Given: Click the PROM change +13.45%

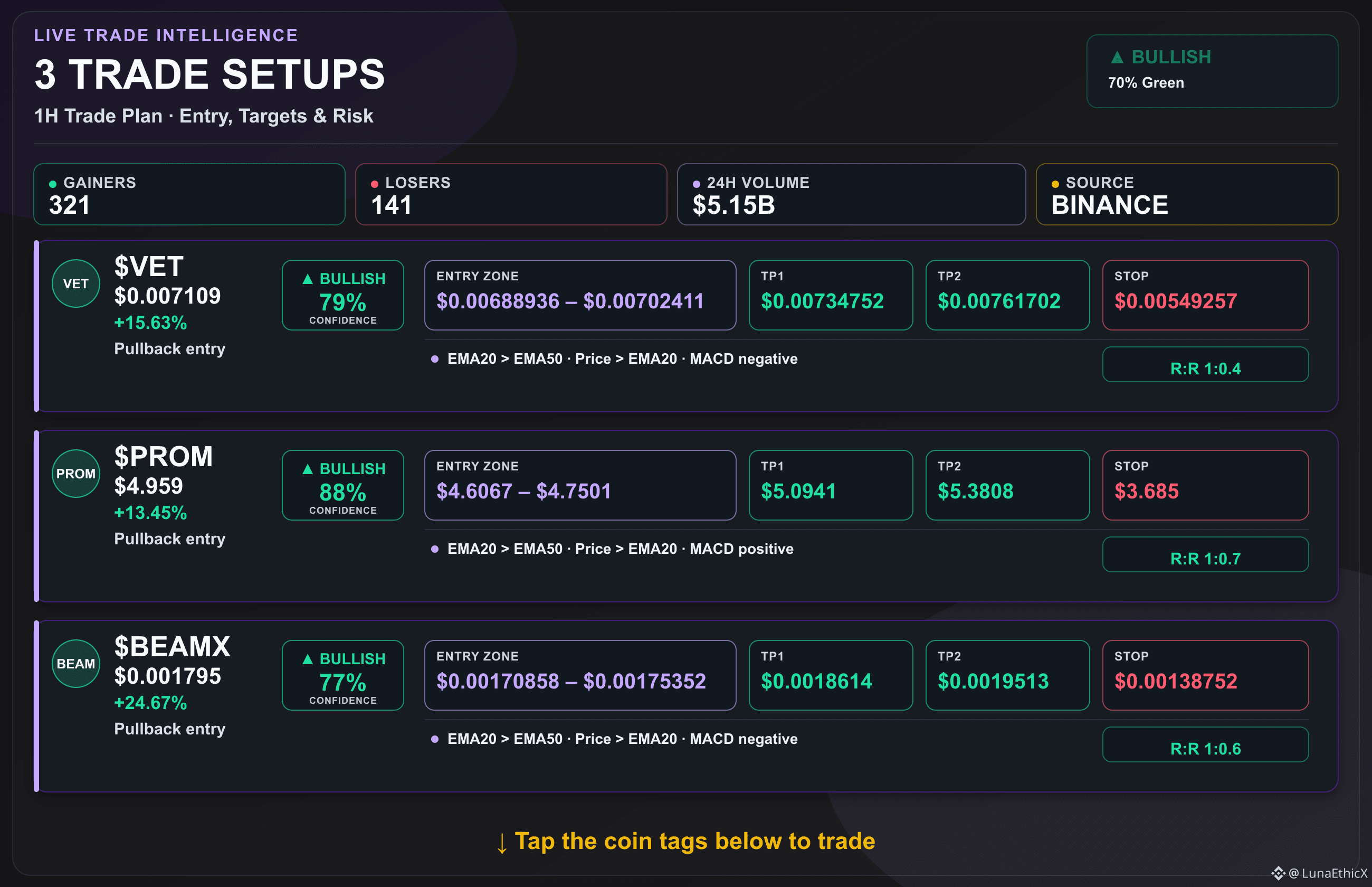Looking at the screenshot, I should [x=150, y=513].
